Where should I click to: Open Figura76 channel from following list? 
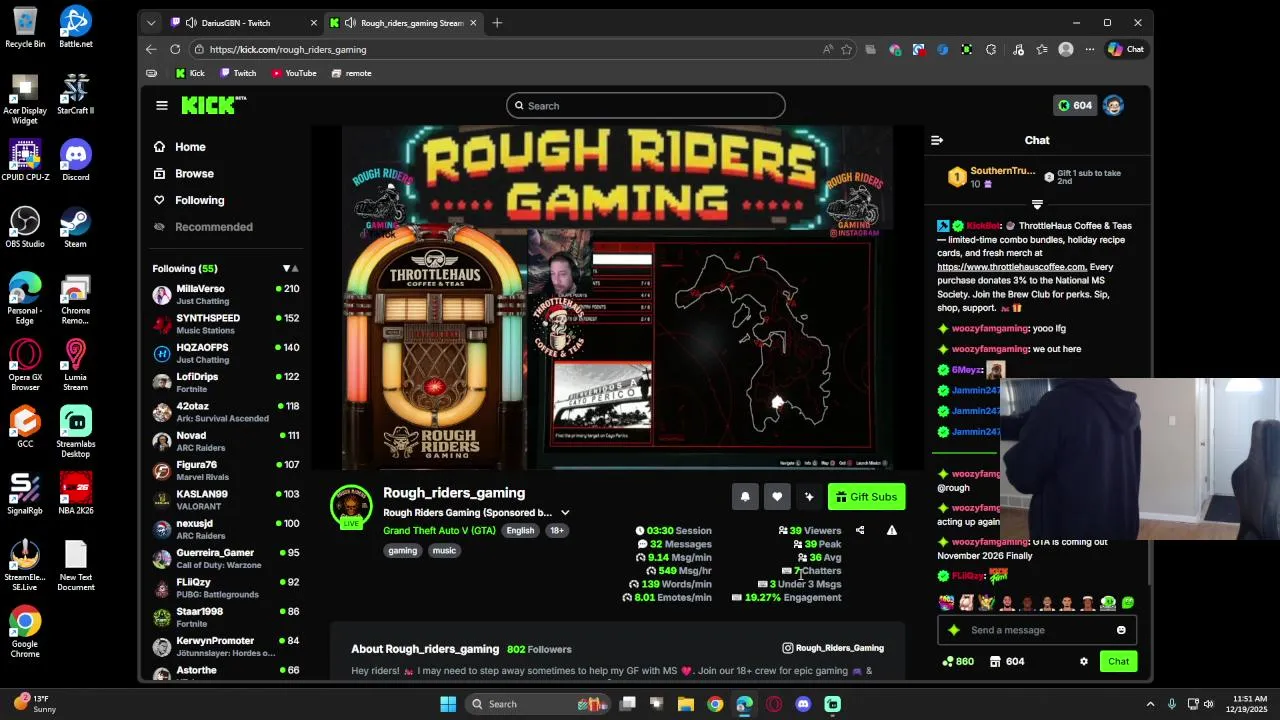click(226, 470)
